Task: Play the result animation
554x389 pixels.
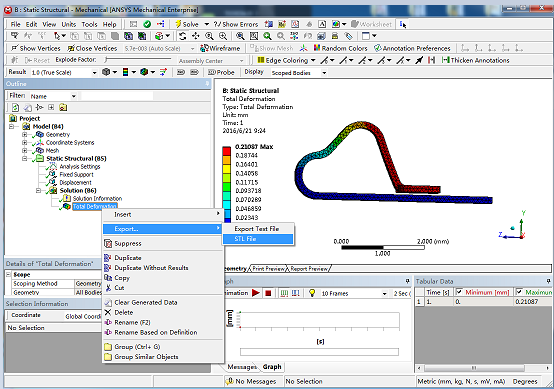Action: (256, 293)
